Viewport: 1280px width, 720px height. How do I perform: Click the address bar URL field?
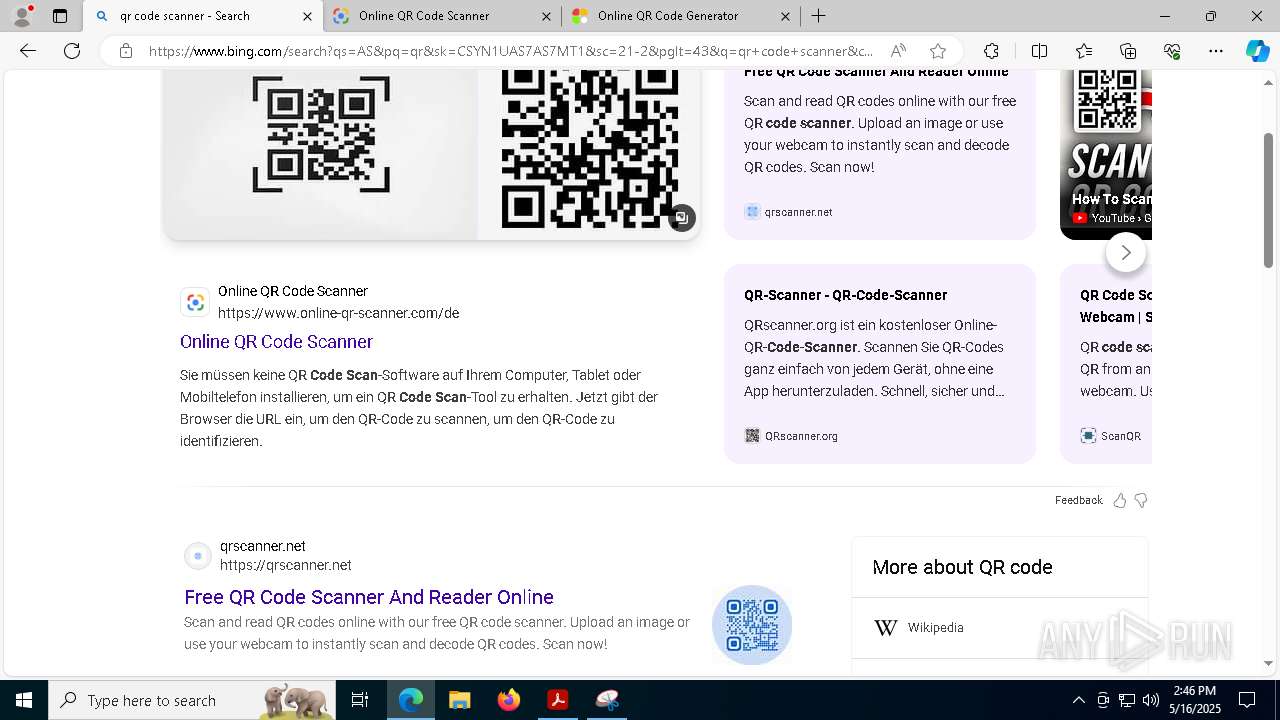[x=510, y=51]
